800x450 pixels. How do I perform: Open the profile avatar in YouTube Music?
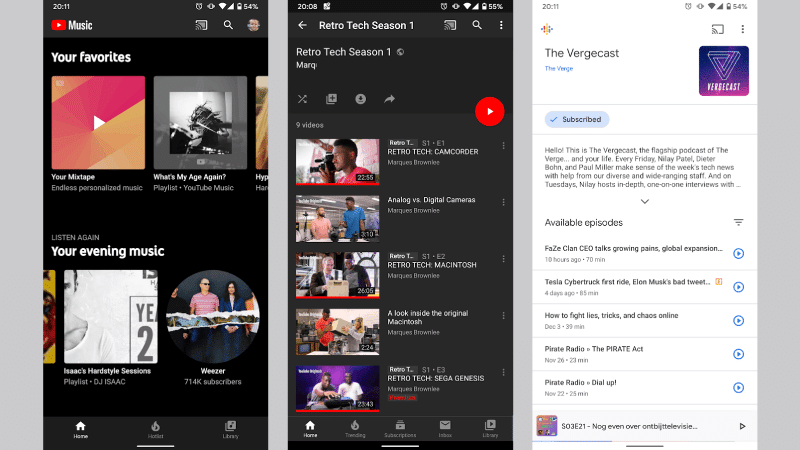point(254,25)
